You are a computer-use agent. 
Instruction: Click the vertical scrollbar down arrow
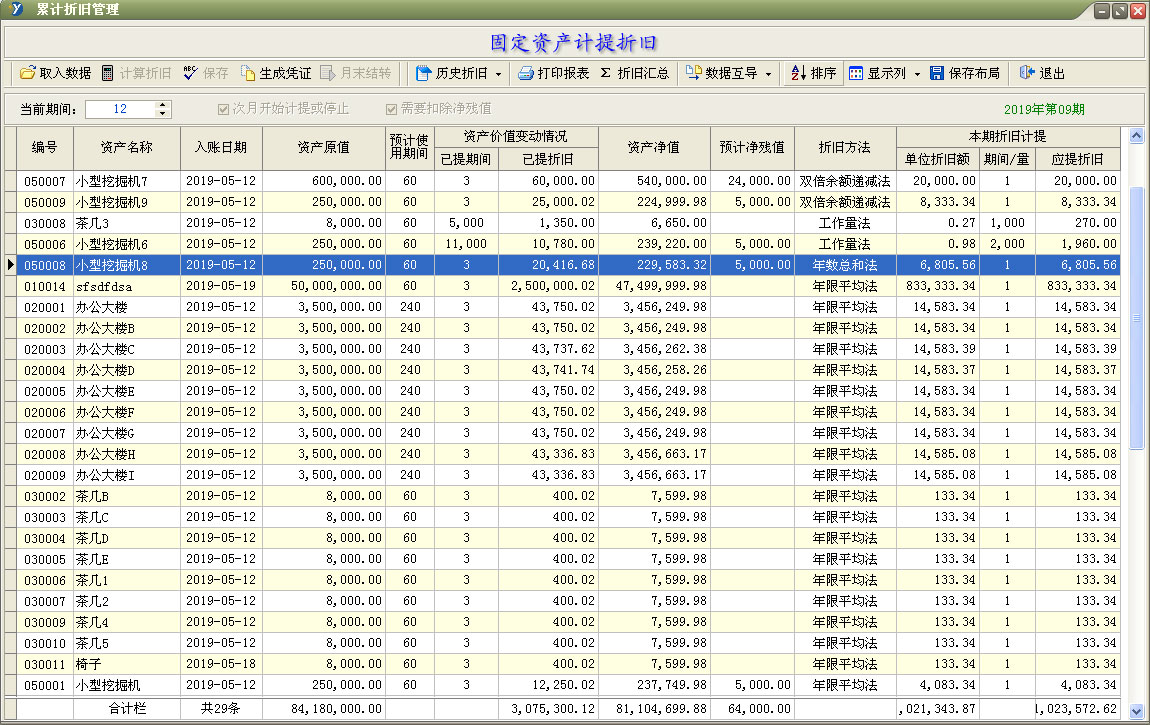pos(1136,711)
